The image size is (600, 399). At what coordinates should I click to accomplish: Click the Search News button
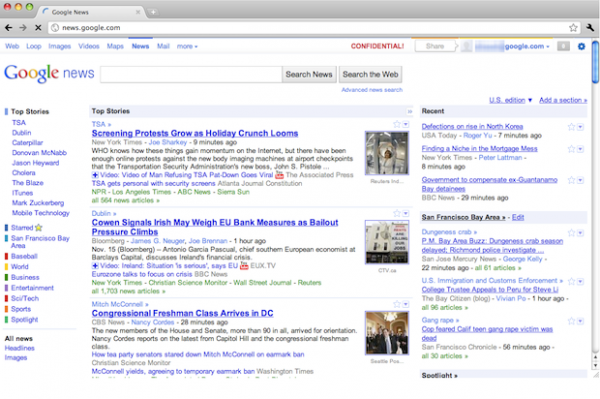pyautogui.click(x=309, y=74)
